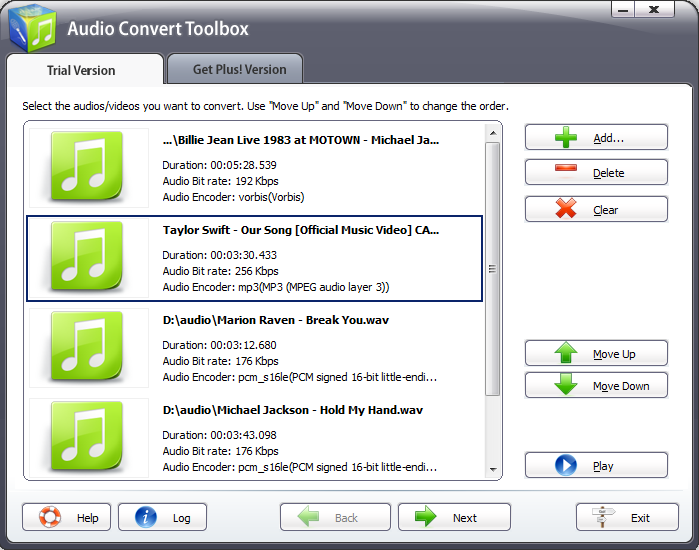Minimize the Audio Convert Toolbox window
Image resolution: width=699 pixels, height=550 pixels.
pos(623,9)
